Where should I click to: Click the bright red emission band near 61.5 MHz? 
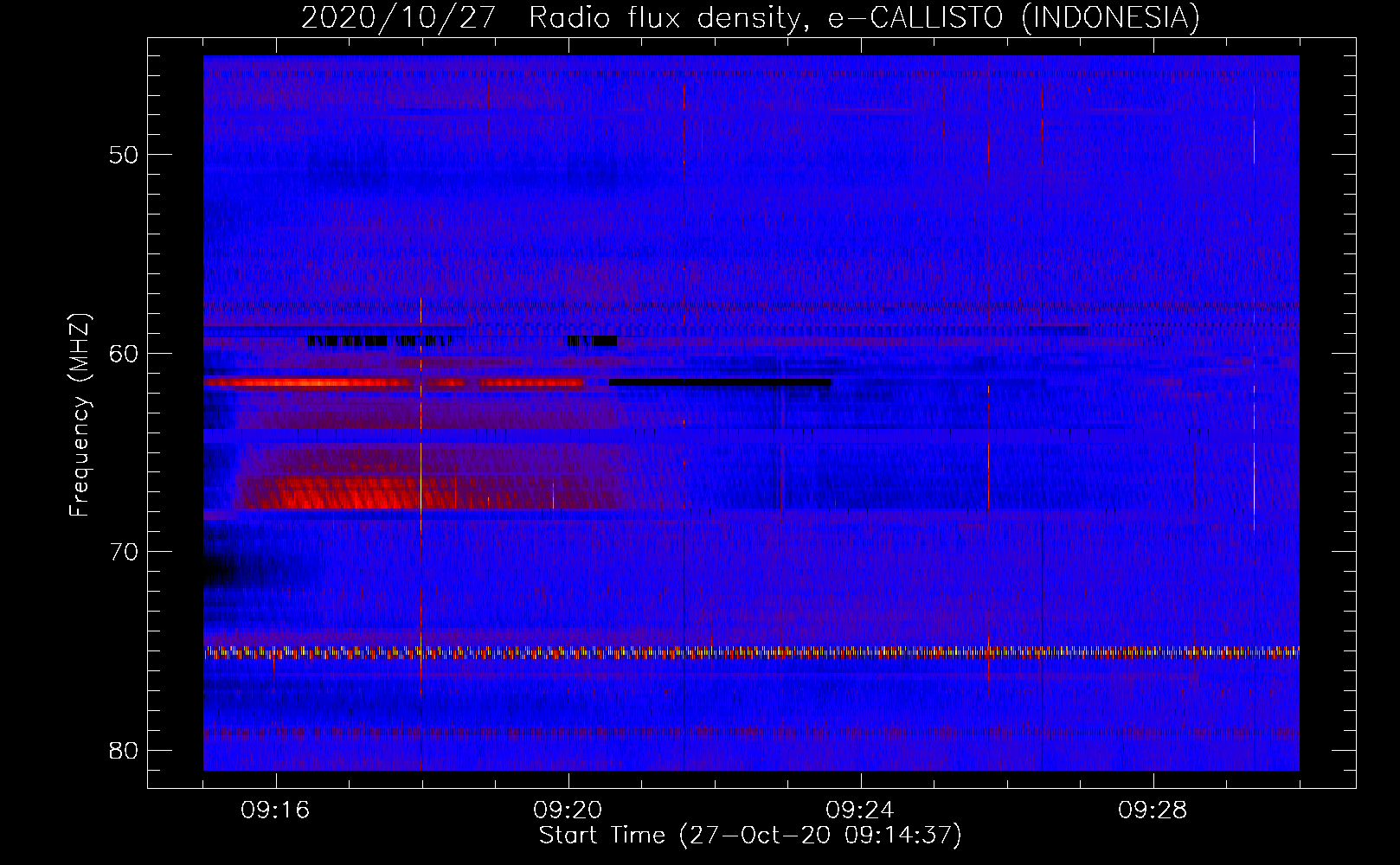394,382
